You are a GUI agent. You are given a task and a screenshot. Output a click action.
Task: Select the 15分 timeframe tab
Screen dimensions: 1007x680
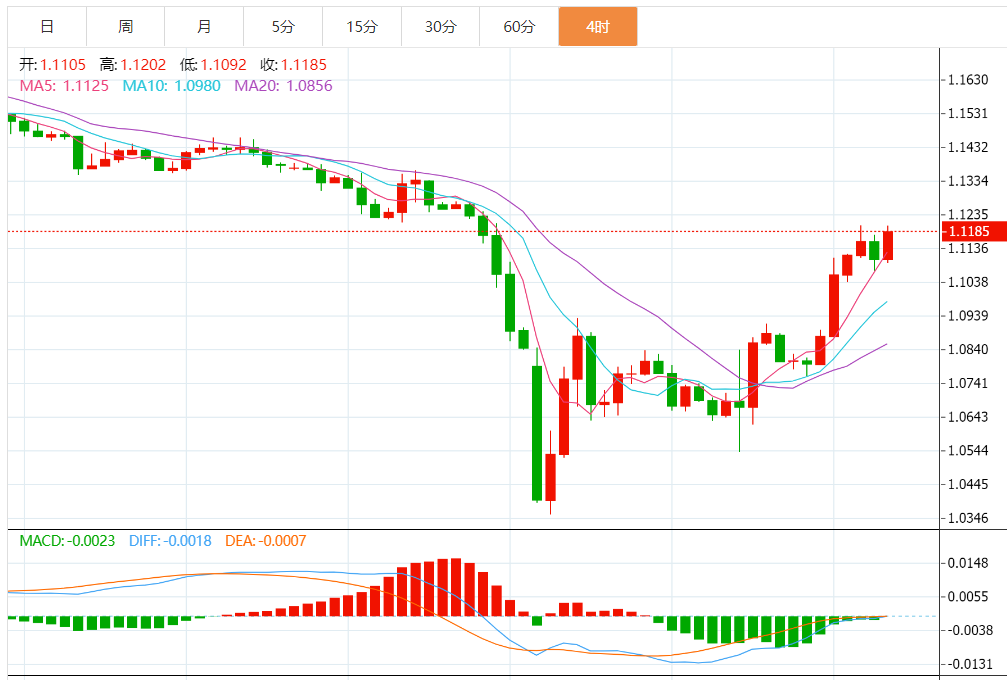[x=362, y=27]
